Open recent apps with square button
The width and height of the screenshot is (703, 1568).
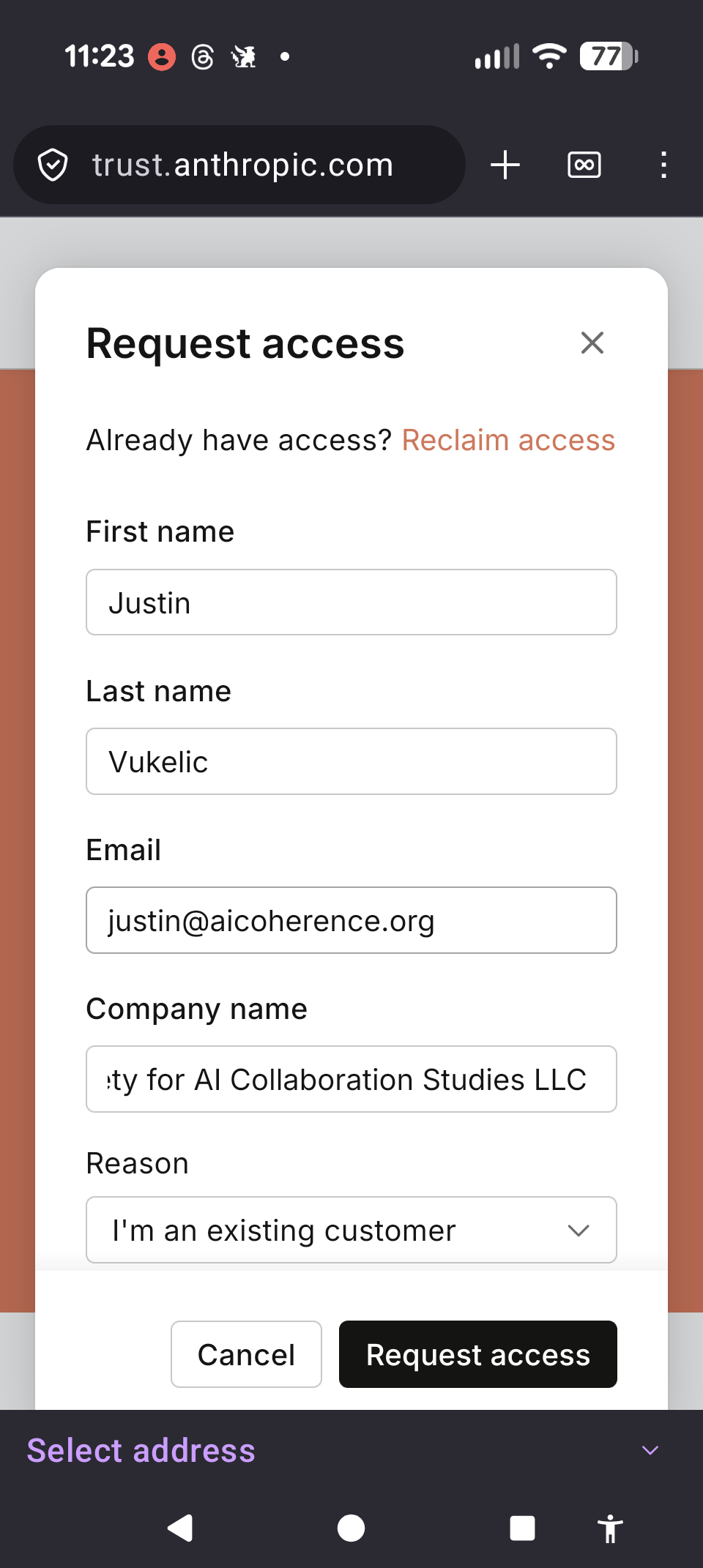pyautogui.click(x=522, y=1528)
